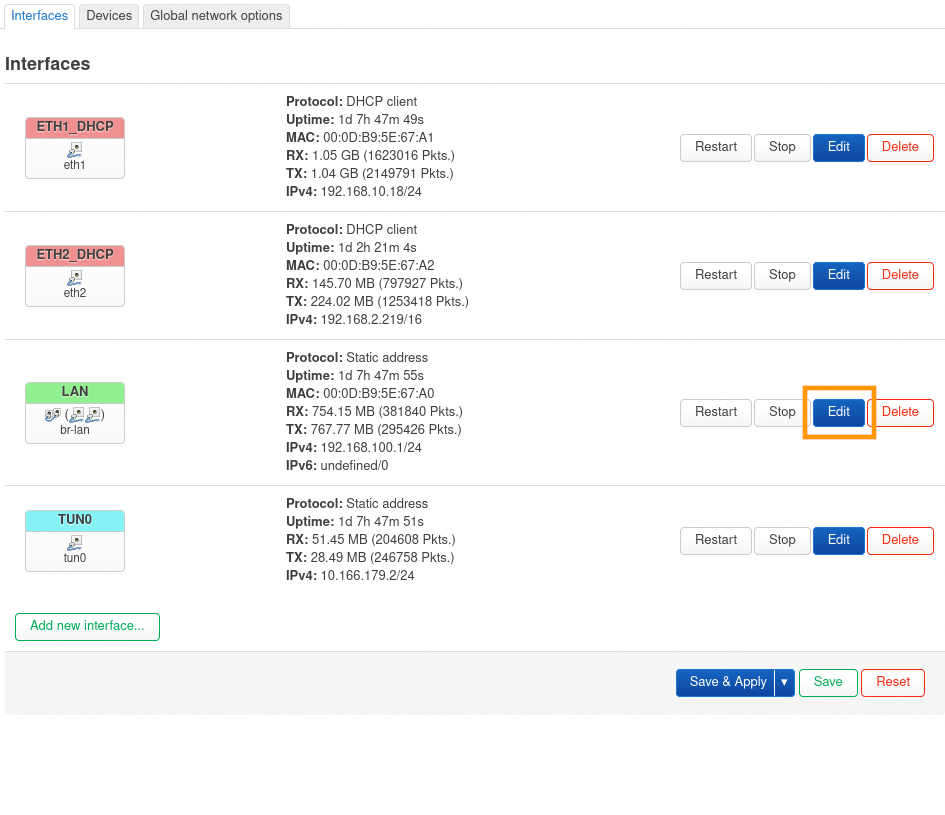945x815 pixels.
Task: Open the Global network options tab
Action: [216, 16]
